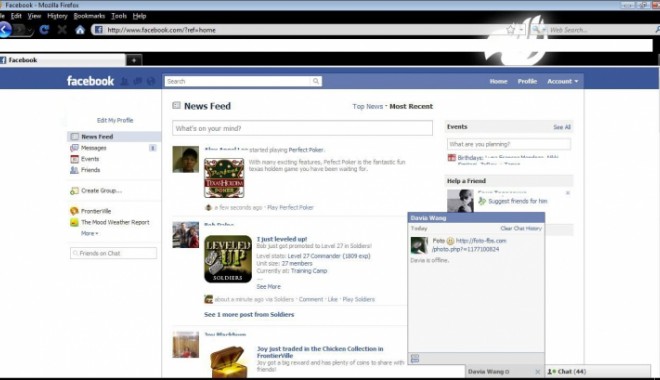The image size is (660, 380).
Task: Click Play Soldiers link
Action: [x=359, y=299]
